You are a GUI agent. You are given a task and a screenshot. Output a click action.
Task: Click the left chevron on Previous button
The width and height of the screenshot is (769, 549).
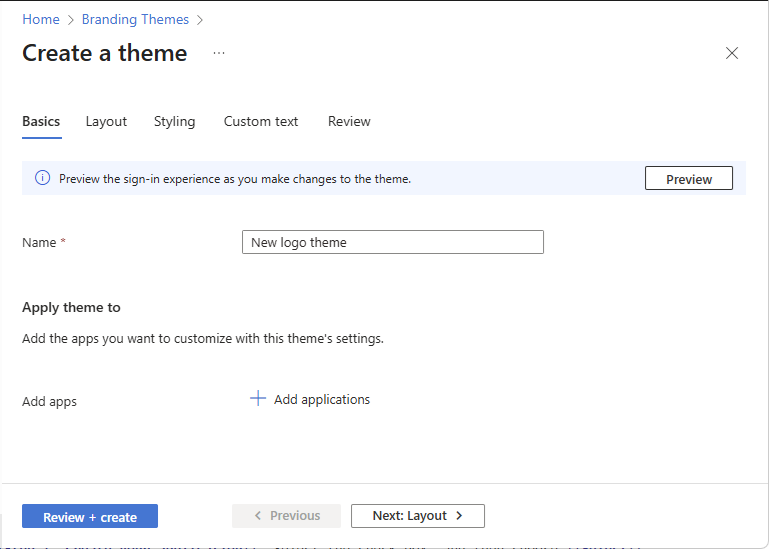258,516
